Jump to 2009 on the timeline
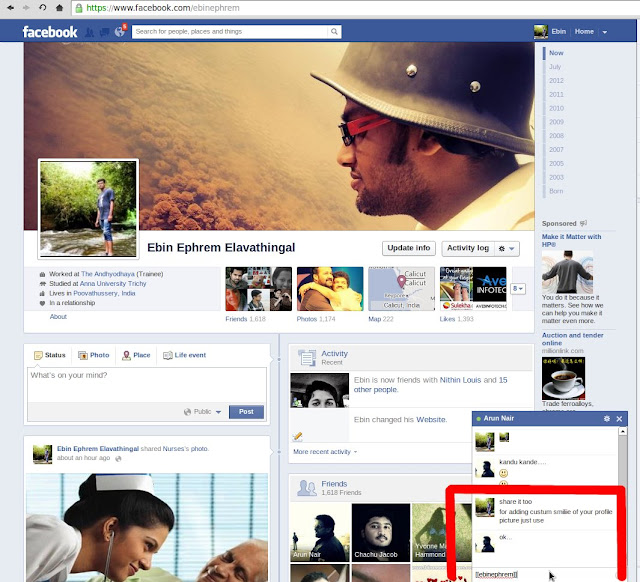The image size is (640, 582). 556,122
